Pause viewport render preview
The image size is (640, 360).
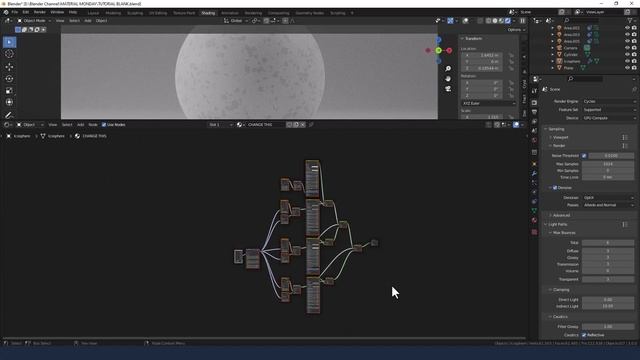pos(522,20)
